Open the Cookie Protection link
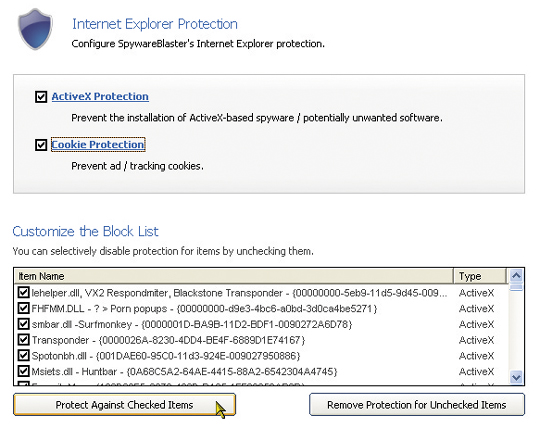540x428 pixels. 98,145
